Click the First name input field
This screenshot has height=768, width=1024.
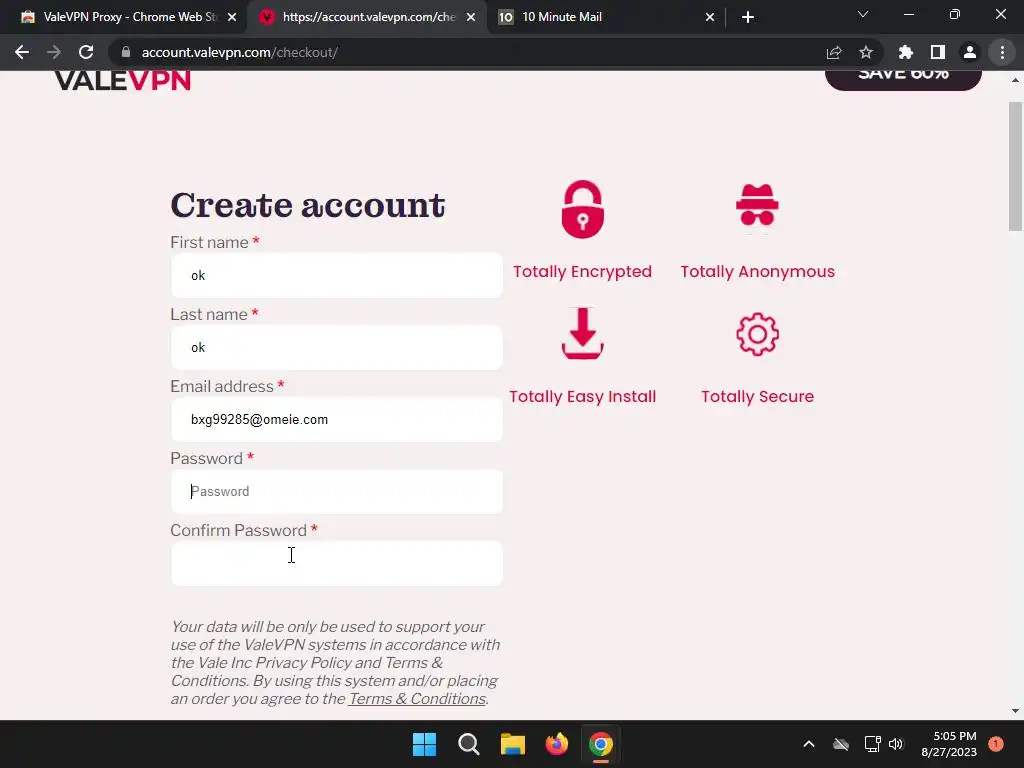[336, 275]
